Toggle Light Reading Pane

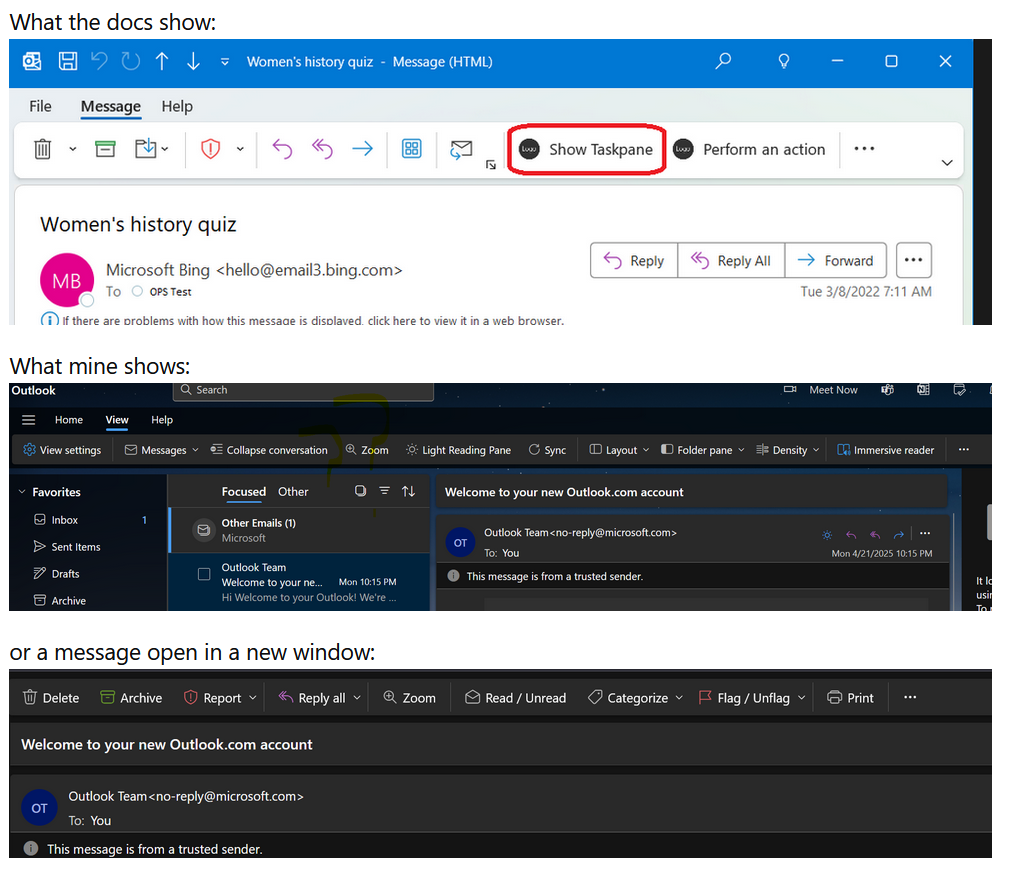(458, 450)
